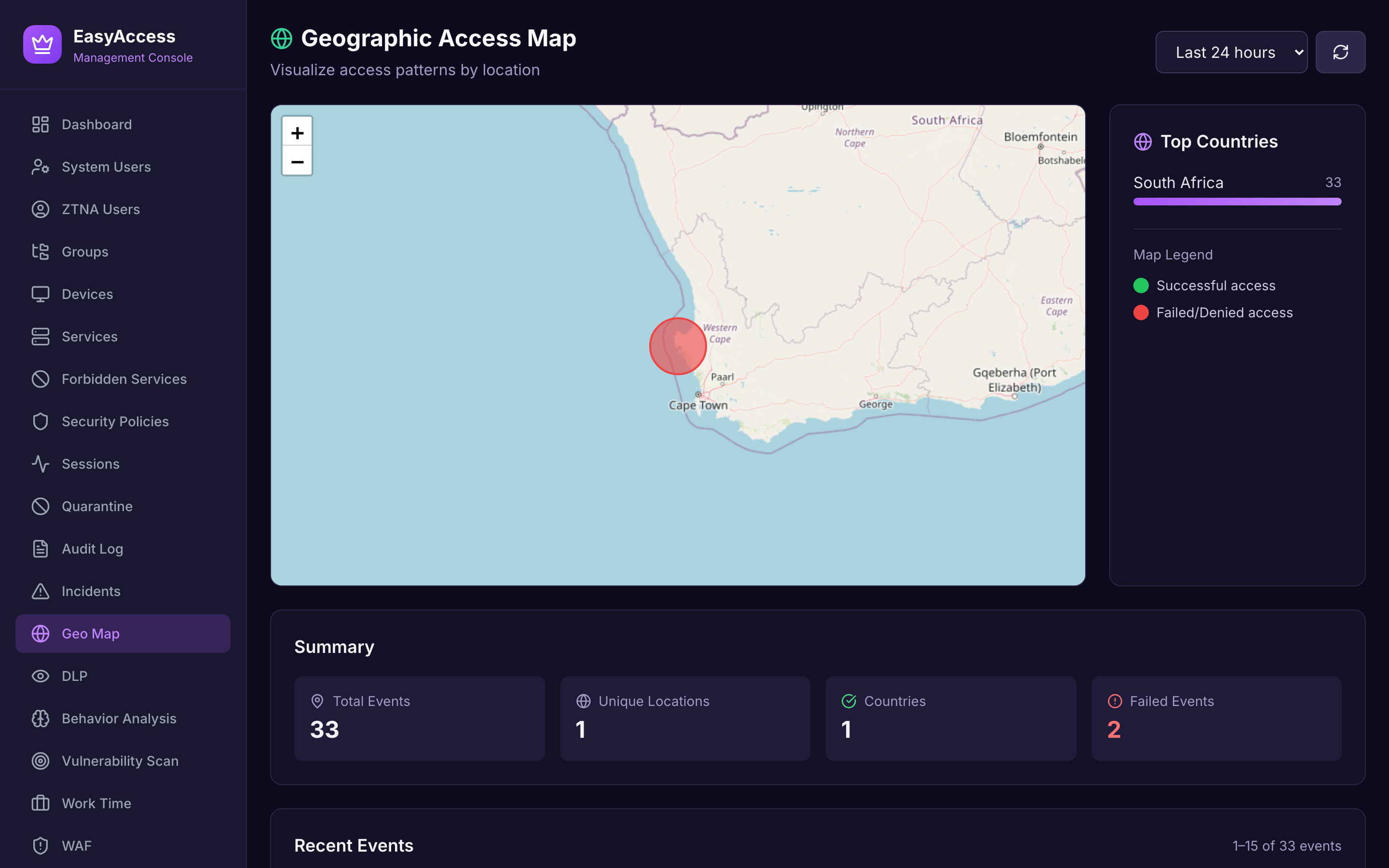1389x868 pixels.
Task: Click the map zoom out button
Action: point(297,162)
